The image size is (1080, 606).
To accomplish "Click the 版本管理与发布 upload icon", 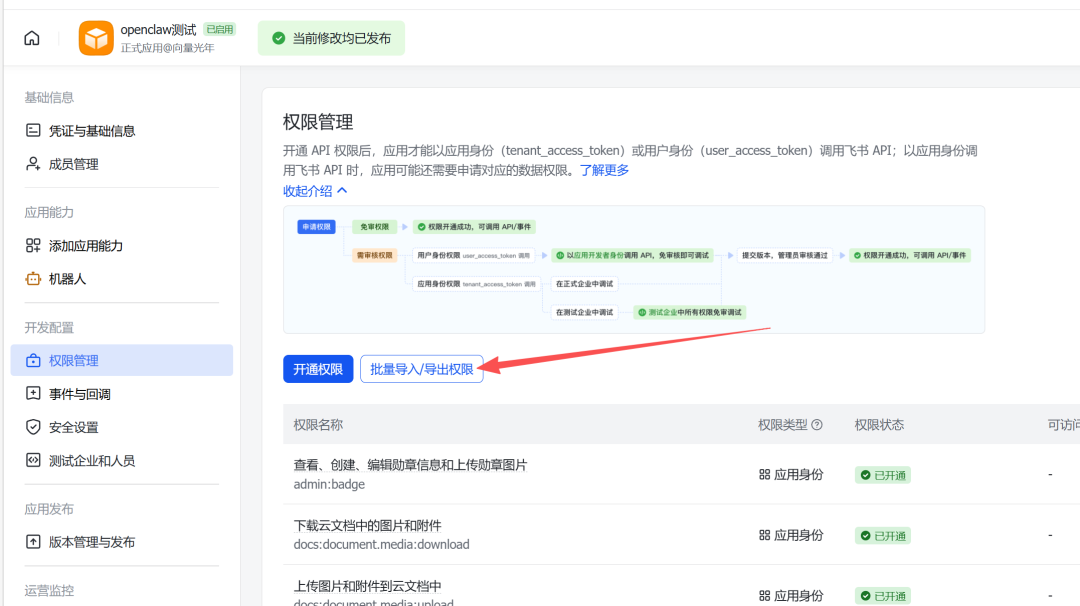I will click(x=33, y=543).
